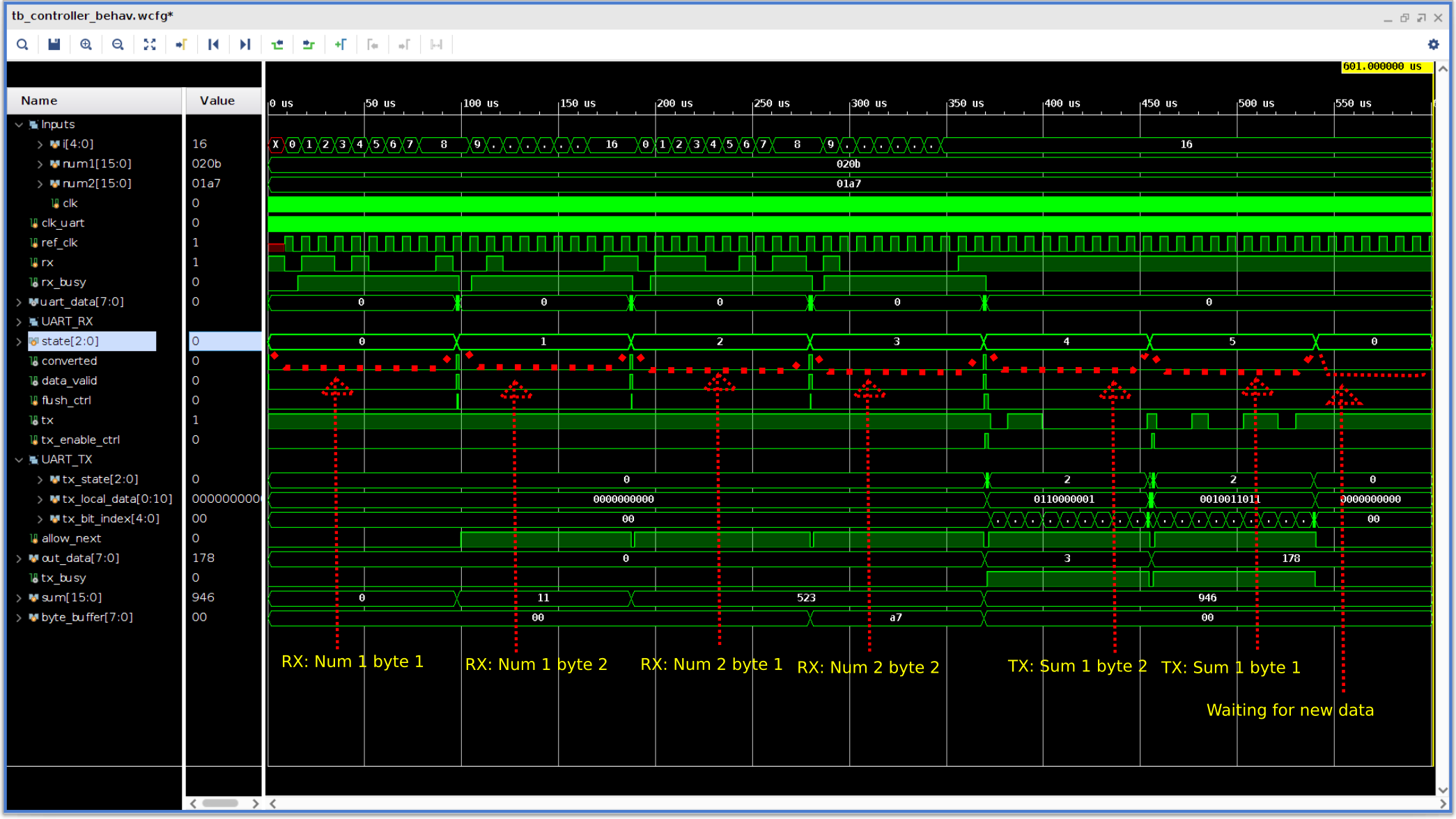This screenshot has width=1456, height=819.
Task: Toggle visibility of rx_busy signal
Action: (x=61, y=281)
